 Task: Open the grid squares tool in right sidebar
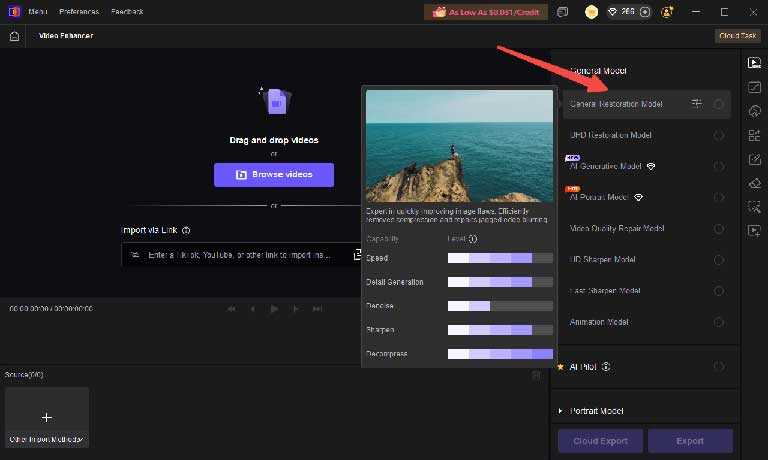[x=754, y=135]
